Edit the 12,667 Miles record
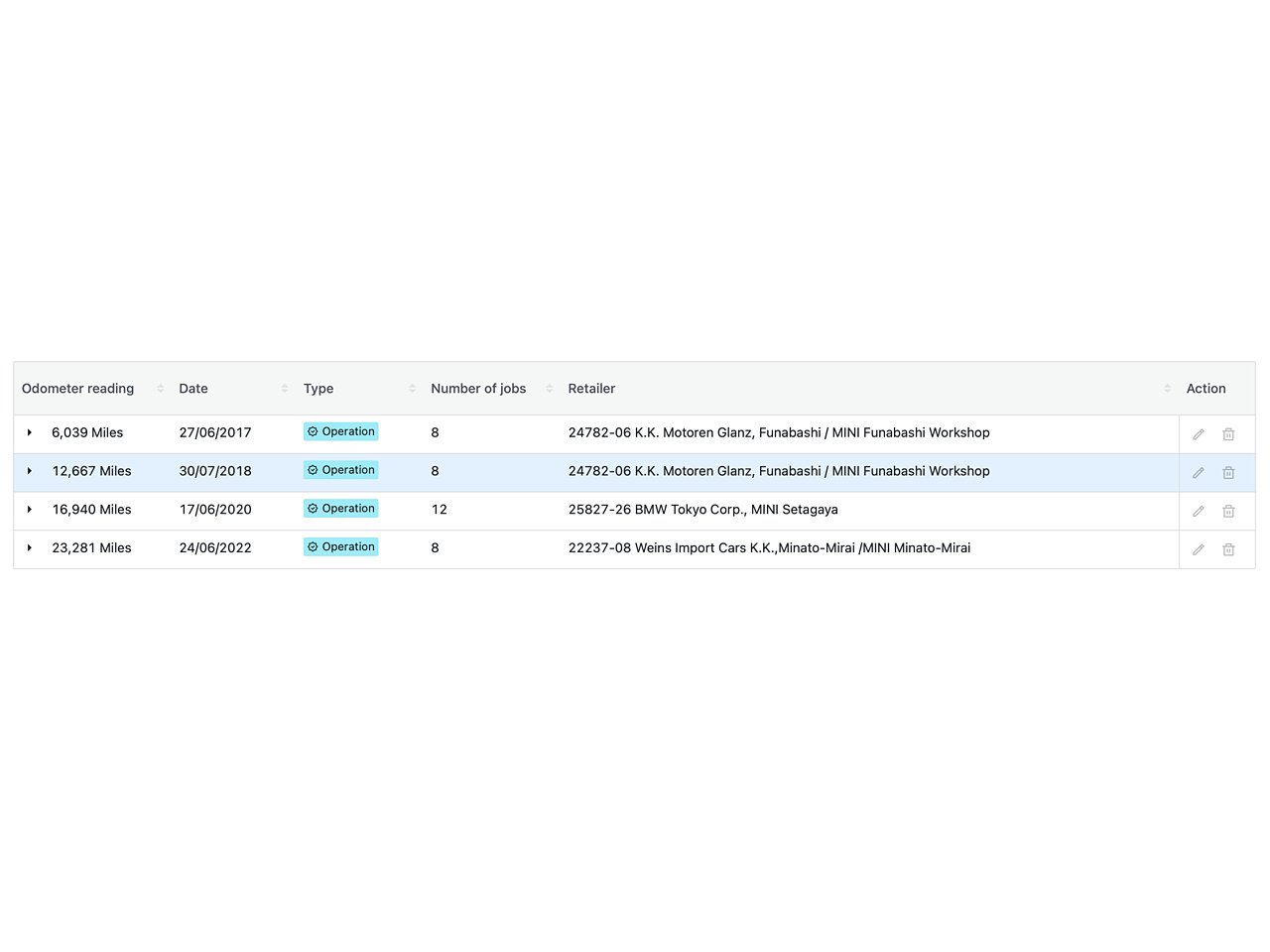The width and height of the screenshot is (1270, 952). point(1198,473)
